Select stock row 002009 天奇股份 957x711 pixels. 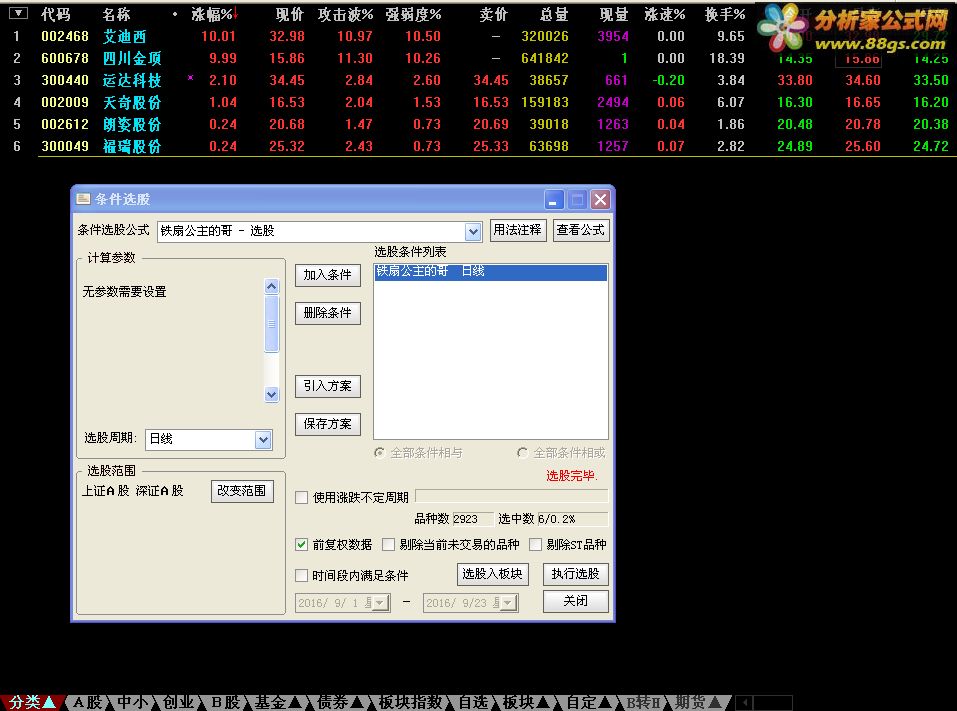point(478,103)
